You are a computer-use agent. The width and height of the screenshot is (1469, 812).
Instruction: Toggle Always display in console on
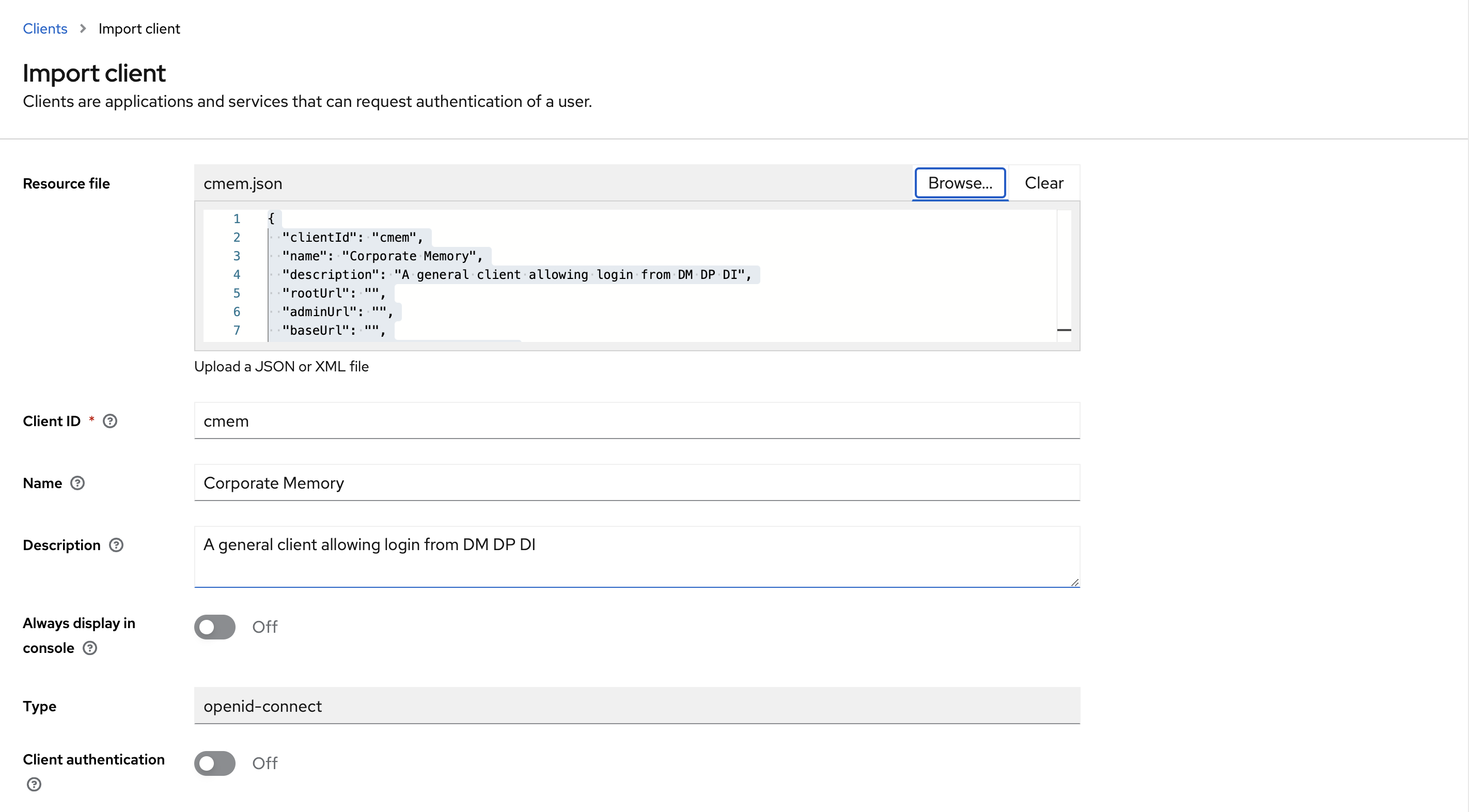click(x=214, y=627)
